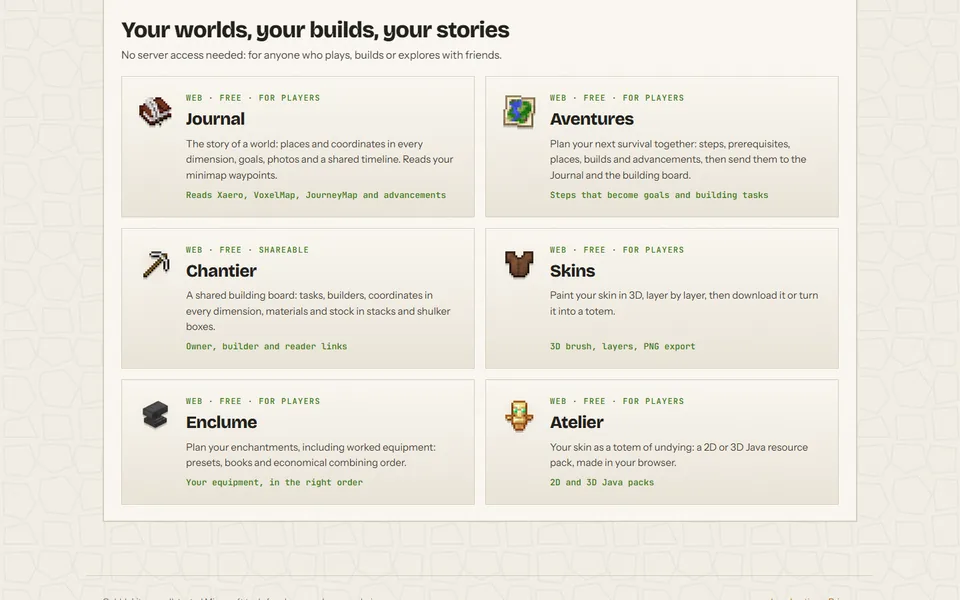
Task: Click the Aventures description about planning survival
Action: (678, 159)
